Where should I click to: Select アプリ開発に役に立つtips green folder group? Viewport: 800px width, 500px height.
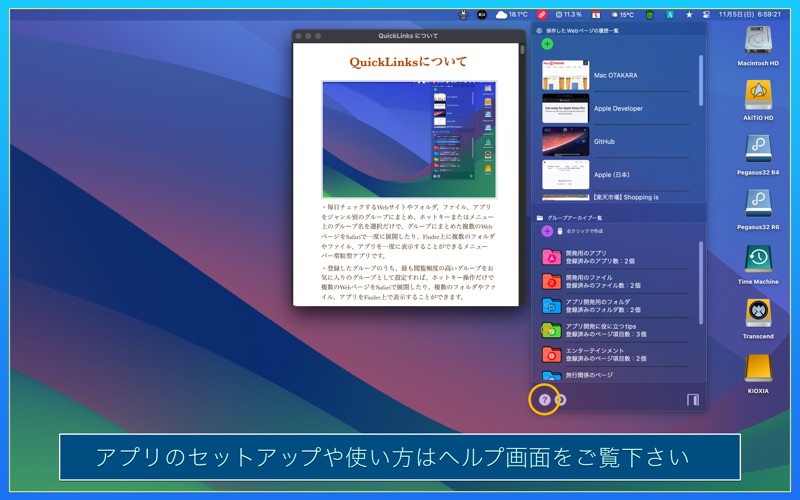point(615,331)
